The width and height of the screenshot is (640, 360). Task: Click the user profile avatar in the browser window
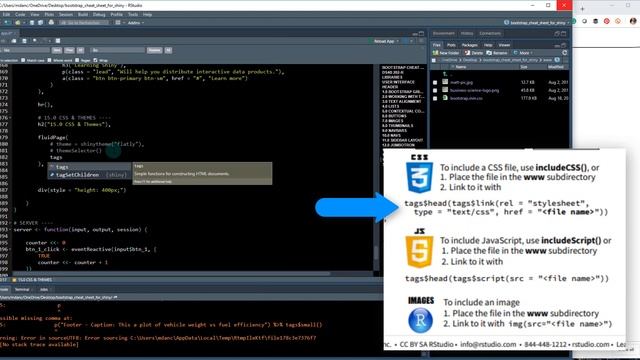[633, 21]
